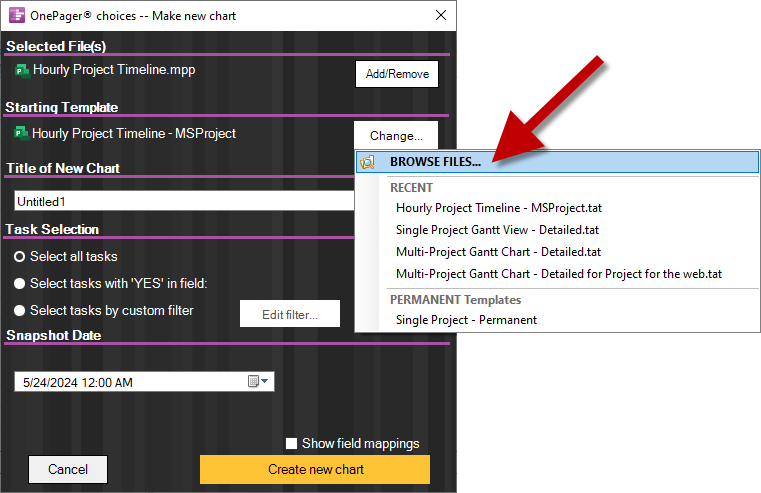761x493 pixels.
Task: Pick Single Project Gantt View - Detailed.tat
Action: coord(497,230)
